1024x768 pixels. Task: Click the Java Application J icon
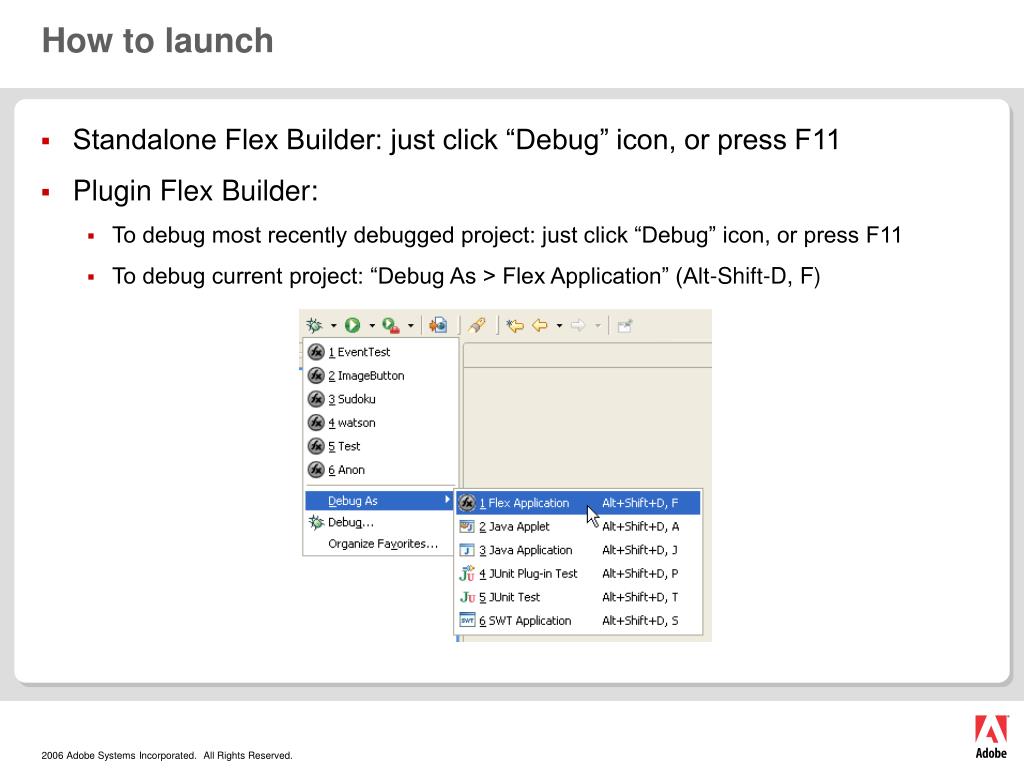[467, 550]
